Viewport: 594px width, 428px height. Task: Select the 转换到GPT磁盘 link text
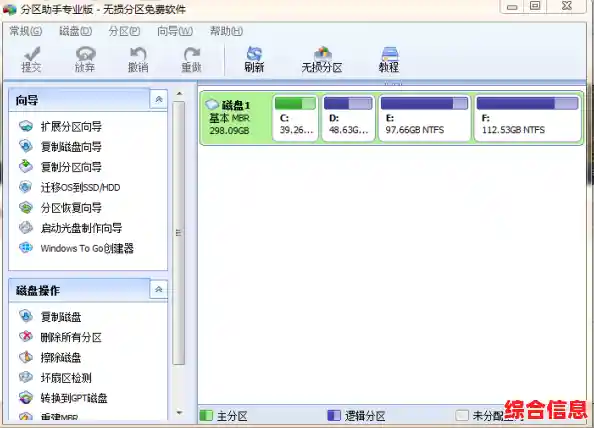tap(74, 398)
